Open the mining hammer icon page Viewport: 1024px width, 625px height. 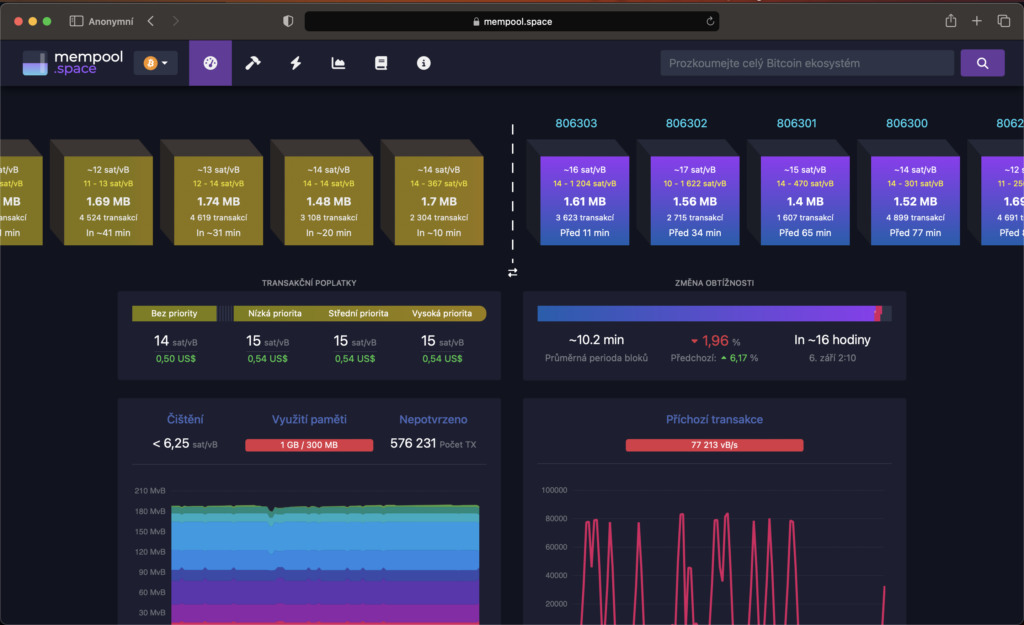point(253,63)
